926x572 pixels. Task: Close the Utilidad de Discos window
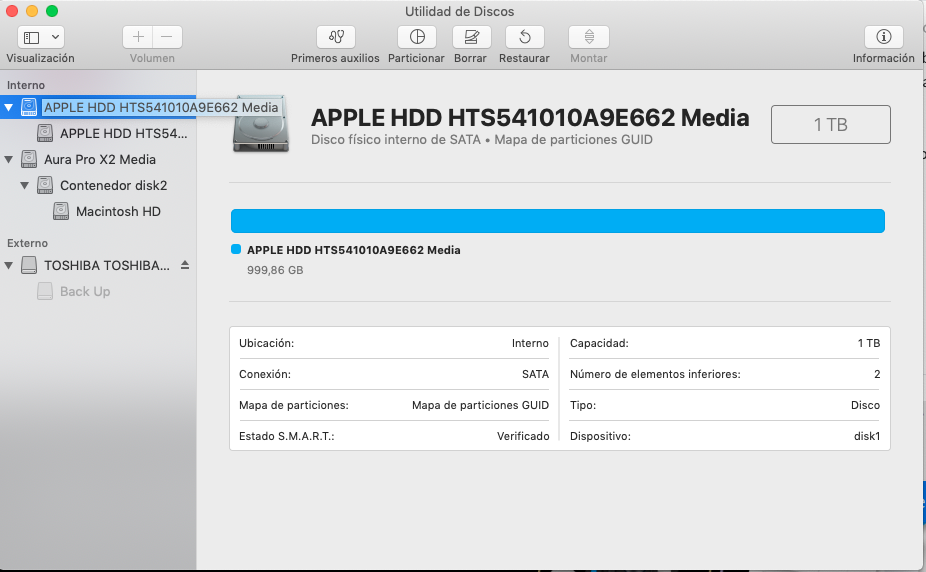[12, 11]
